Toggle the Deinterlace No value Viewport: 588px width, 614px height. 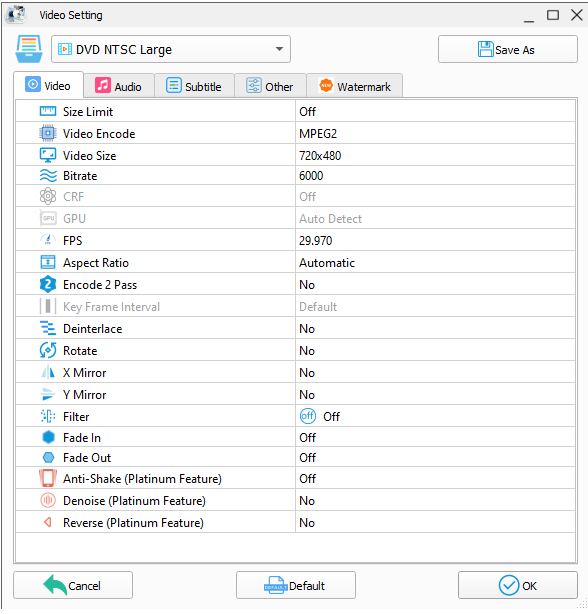[x=435, y=329]
